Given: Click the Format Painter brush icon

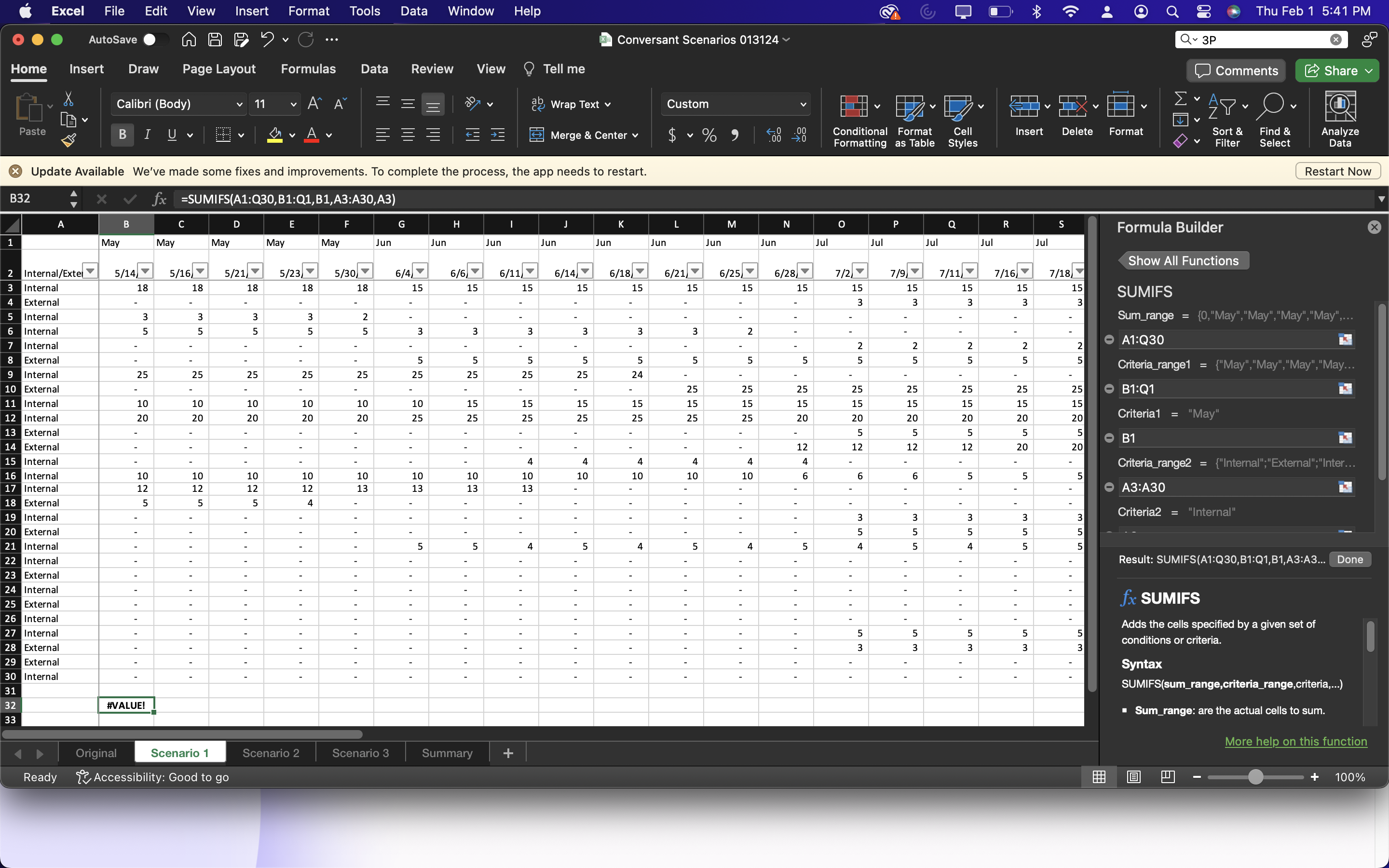Looking at the screenshot, I should (68, 139).
